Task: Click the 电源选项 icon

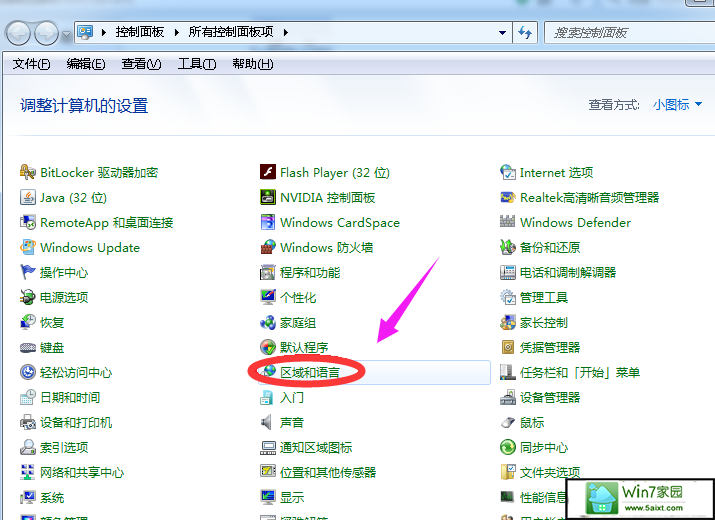Action: 27,297
